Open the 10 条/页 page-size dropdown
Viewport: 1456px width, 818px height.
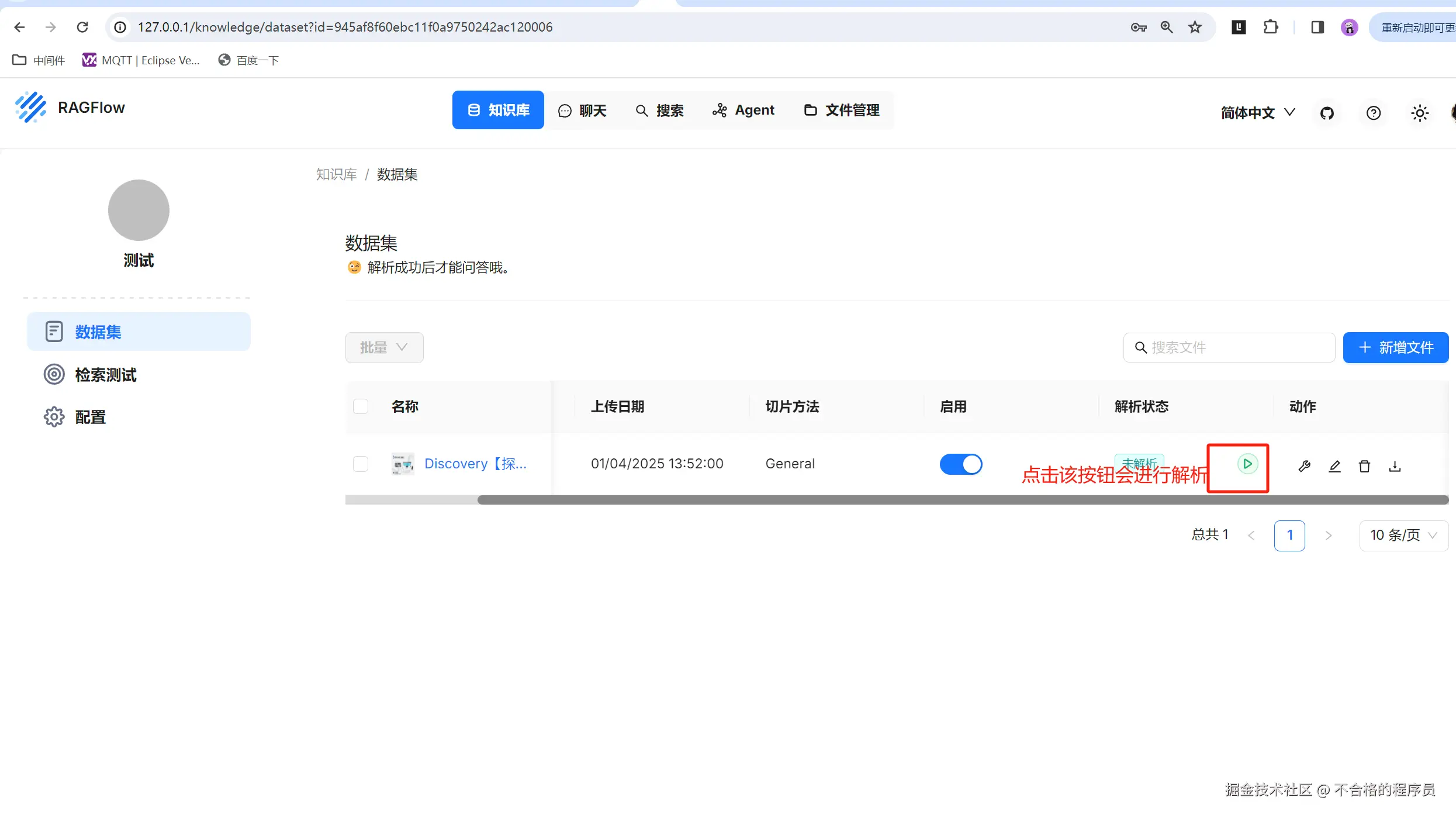point(1403,535)
